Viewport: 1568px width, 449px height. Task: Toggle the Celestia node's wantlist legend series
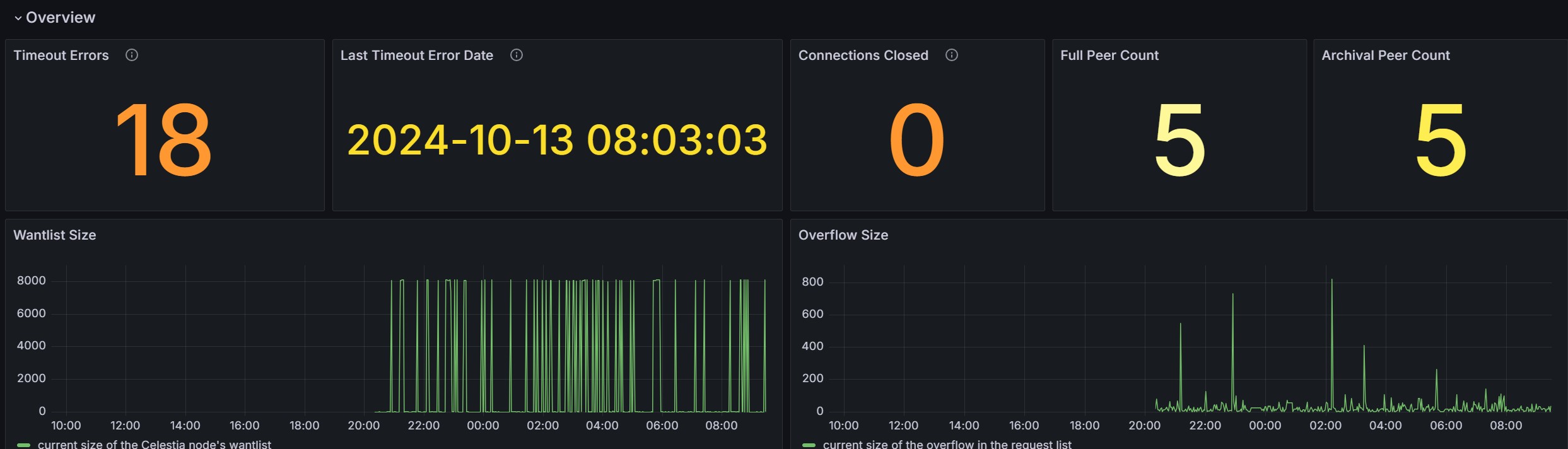(x=155, y=444)
